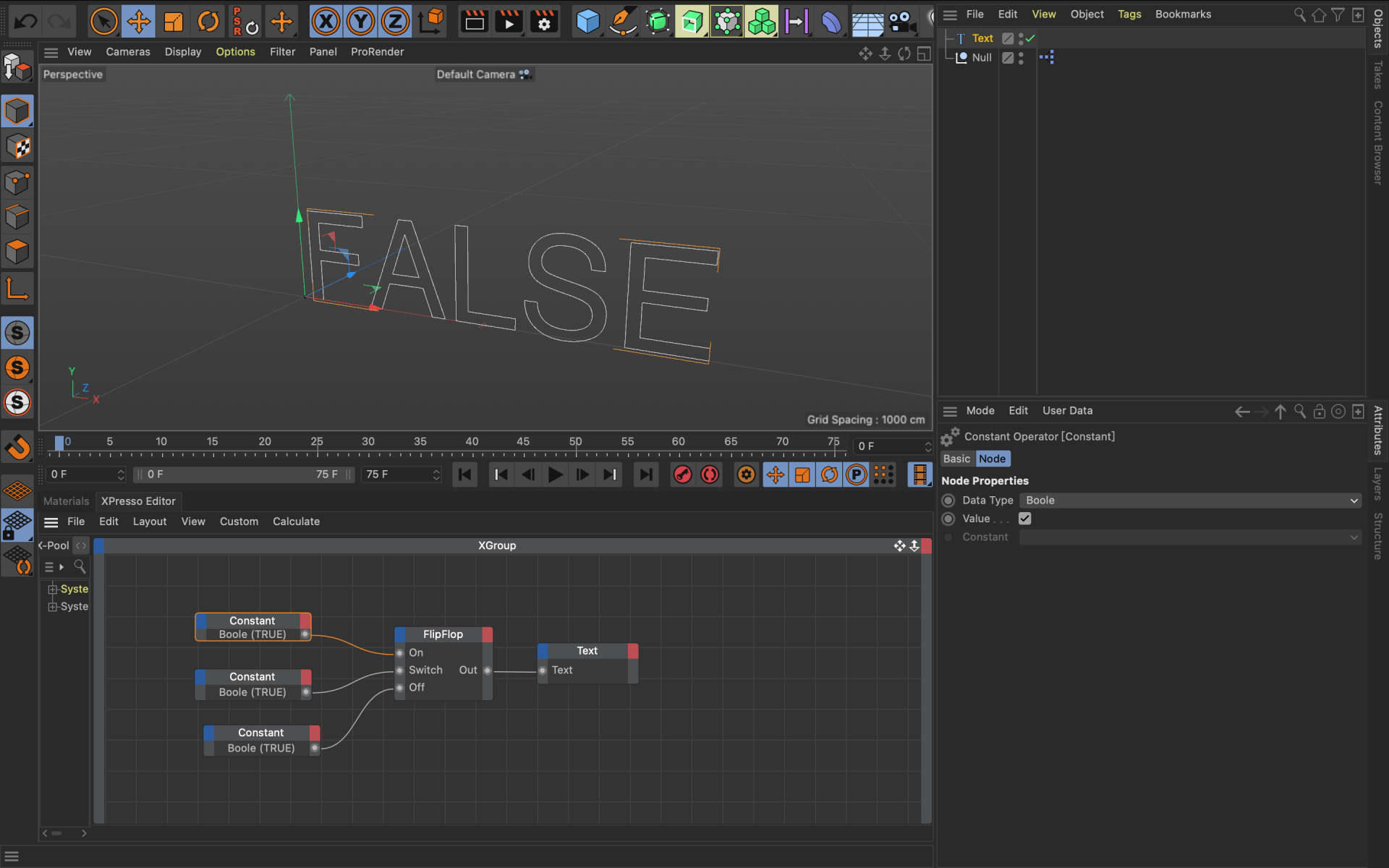The image size is (1389, 868).
Task: Click the MoGraph Cloner icon
Action: click(x=762, y=22)
